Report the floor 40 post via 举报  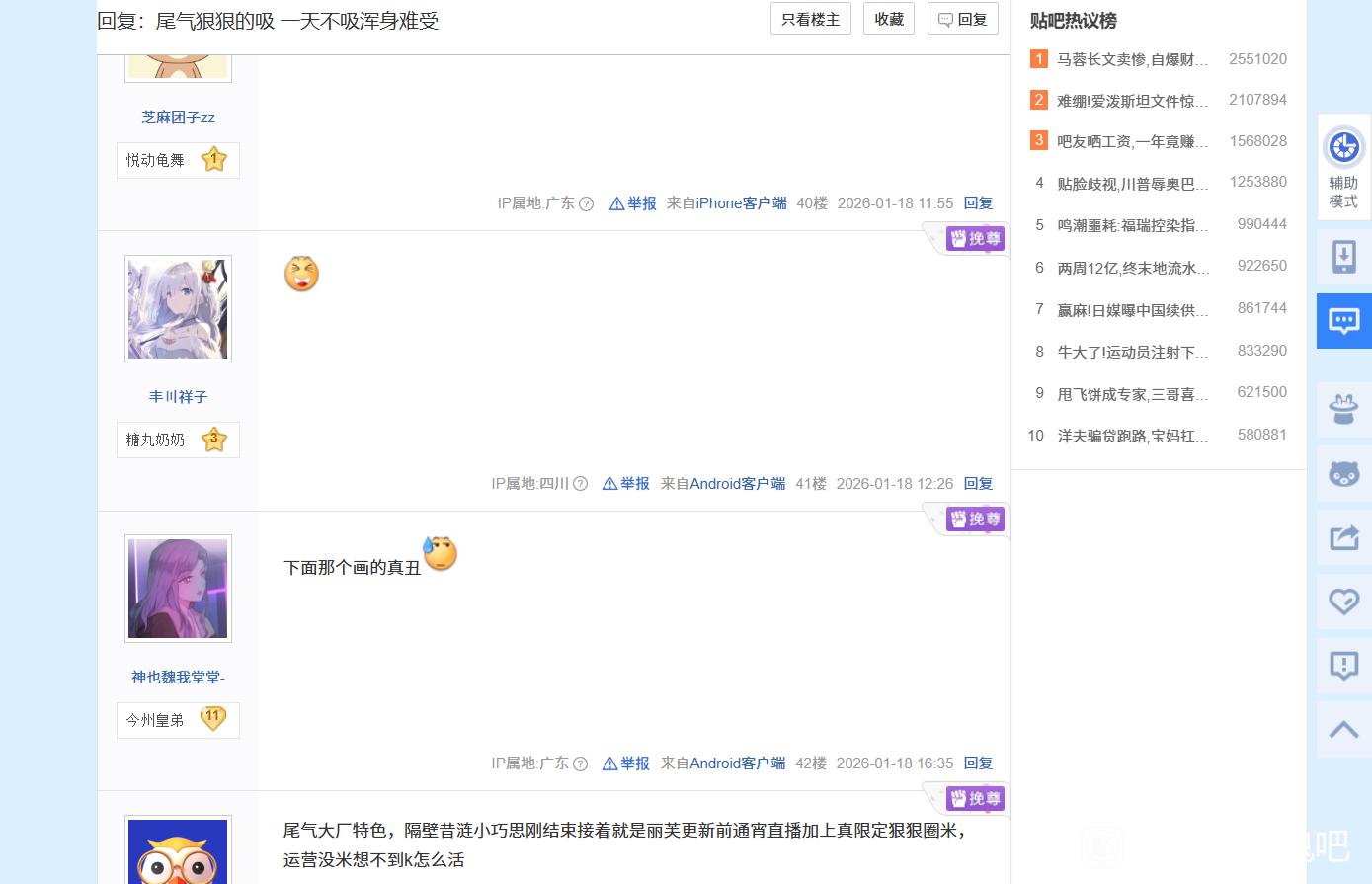pos(633,203)
